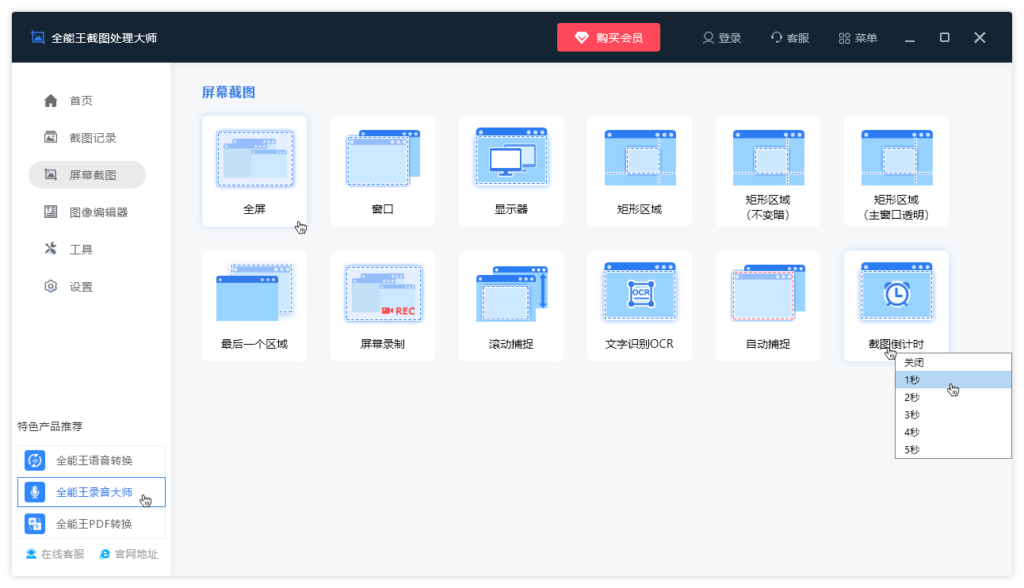
Task: Start 屏幕录制 screen recording
Action: (x=382, y=294)
